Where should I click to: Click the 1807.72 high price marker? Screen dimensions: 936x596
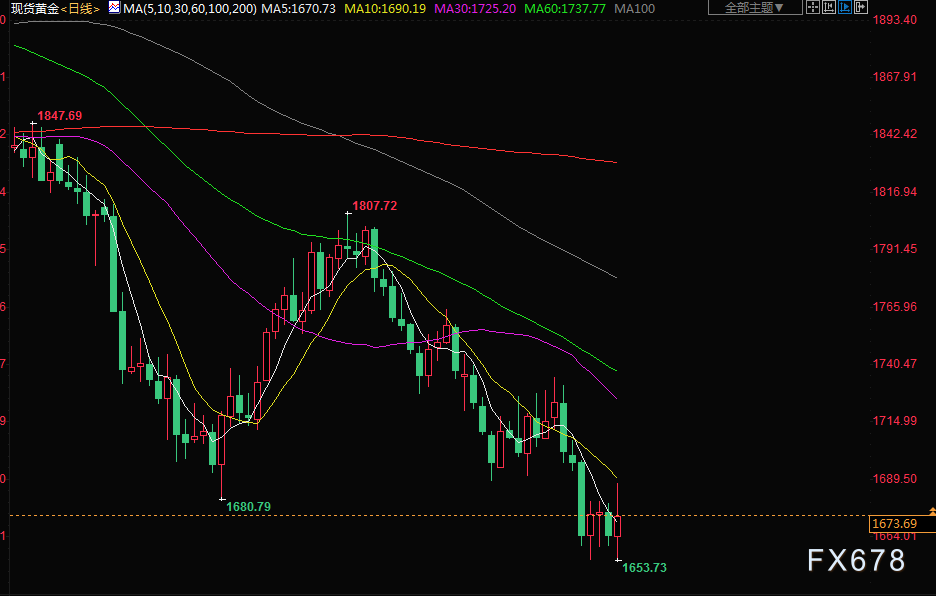click(x=375, y=206)
